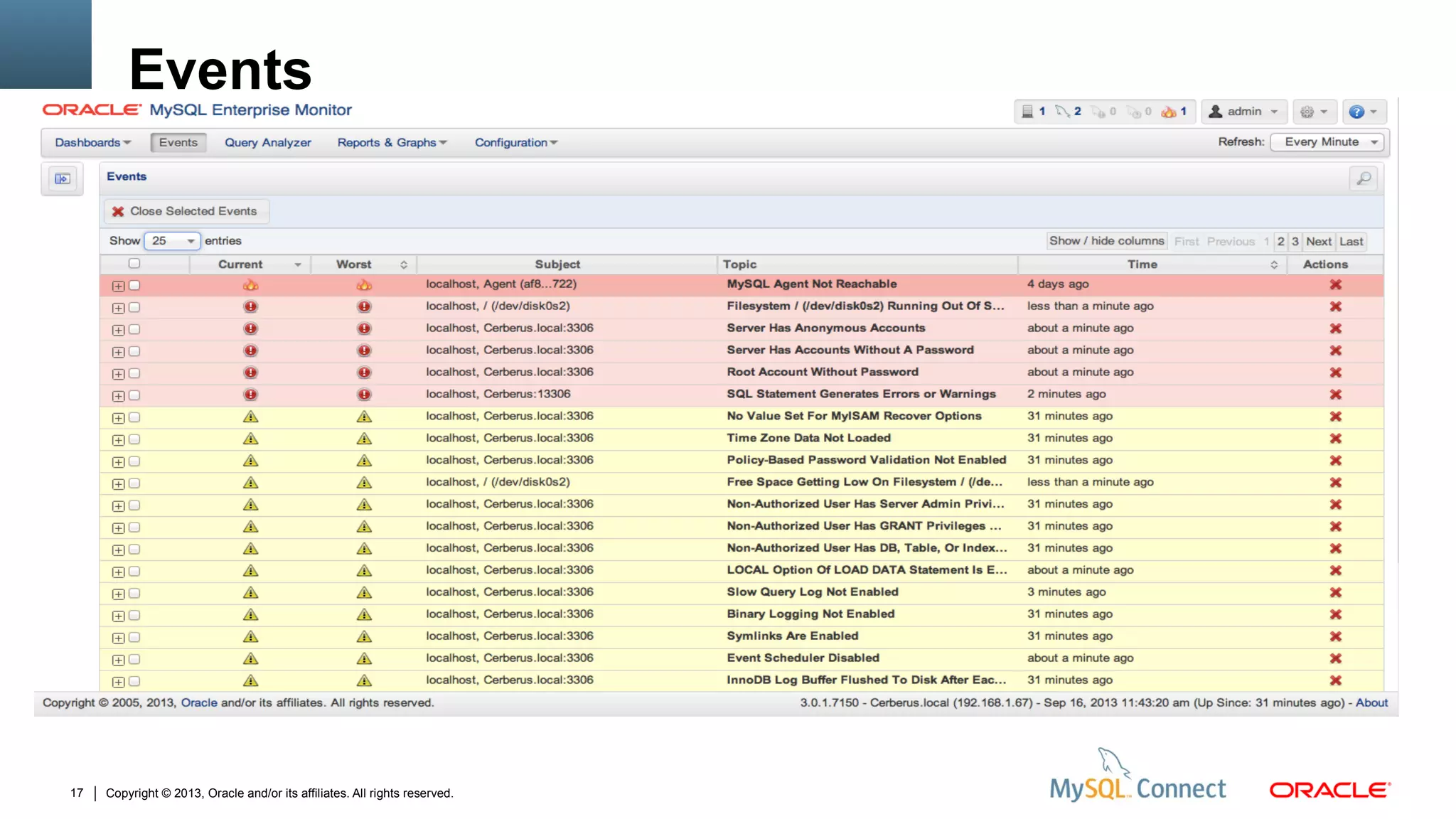The width and height of the screenshot is (1456, 819).
Task: Open the Configuration menu
Action: point(516,143)
